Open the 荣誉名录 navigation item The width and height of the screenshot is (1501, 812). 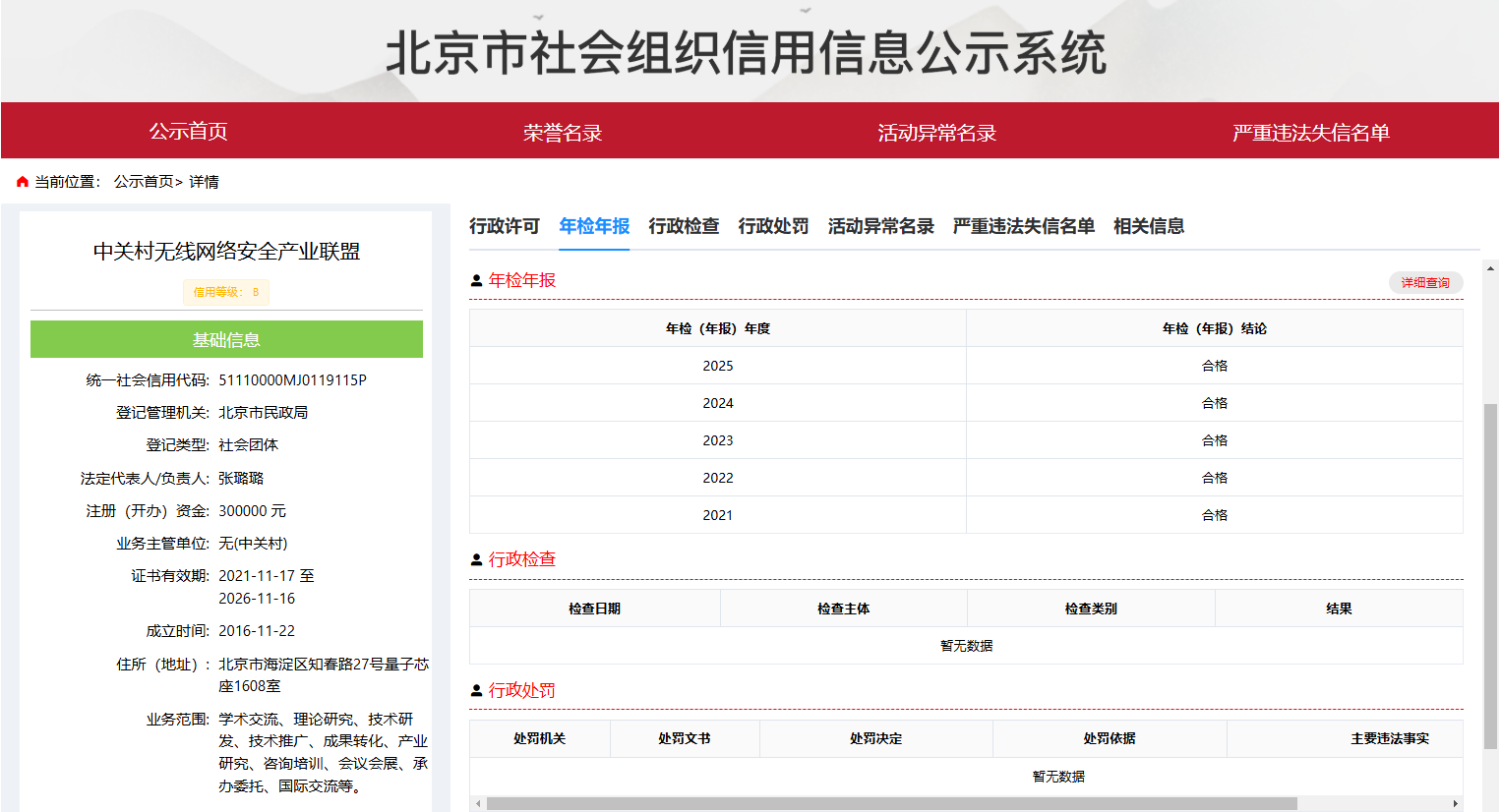coord(563,133)
